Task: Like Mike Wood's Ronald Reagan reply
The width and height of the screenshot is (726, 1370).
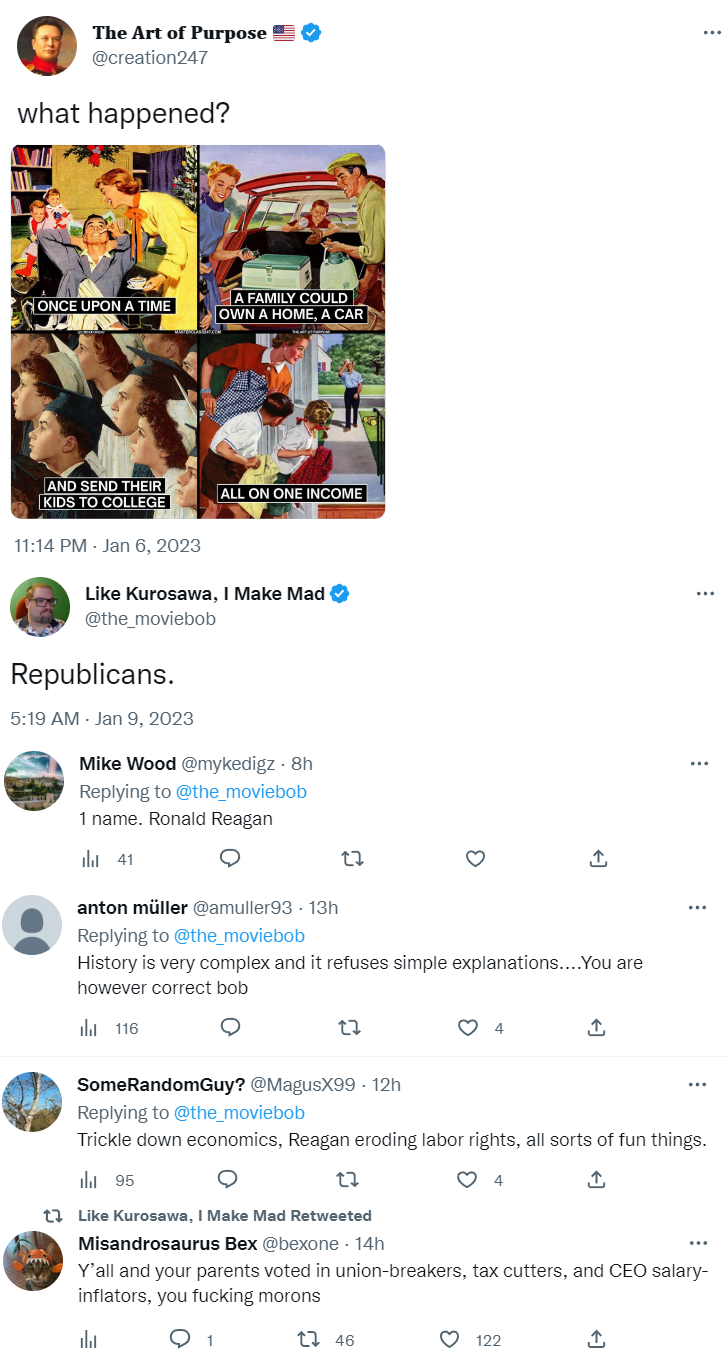Action: click(475, 858)
